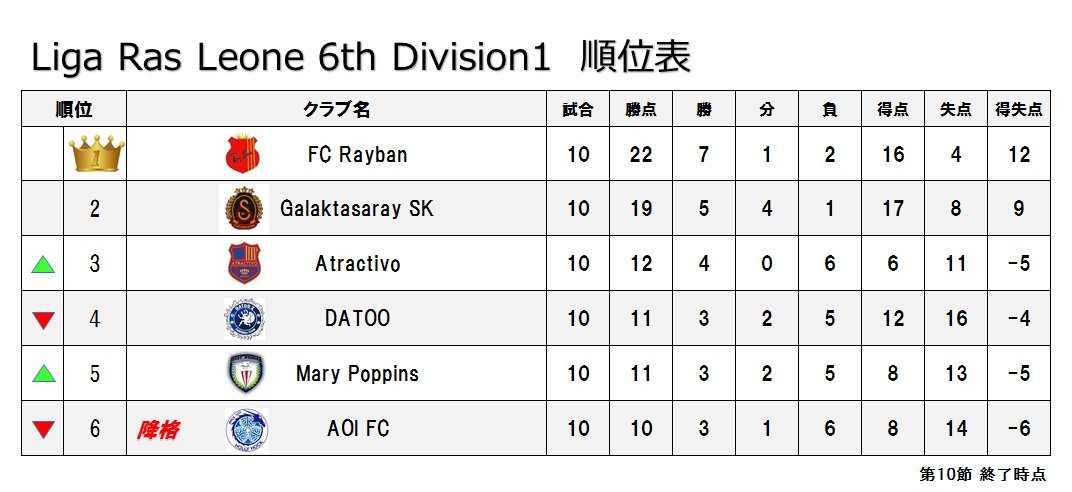Click the FC Rayban club crest

click(x=243, y=154)
